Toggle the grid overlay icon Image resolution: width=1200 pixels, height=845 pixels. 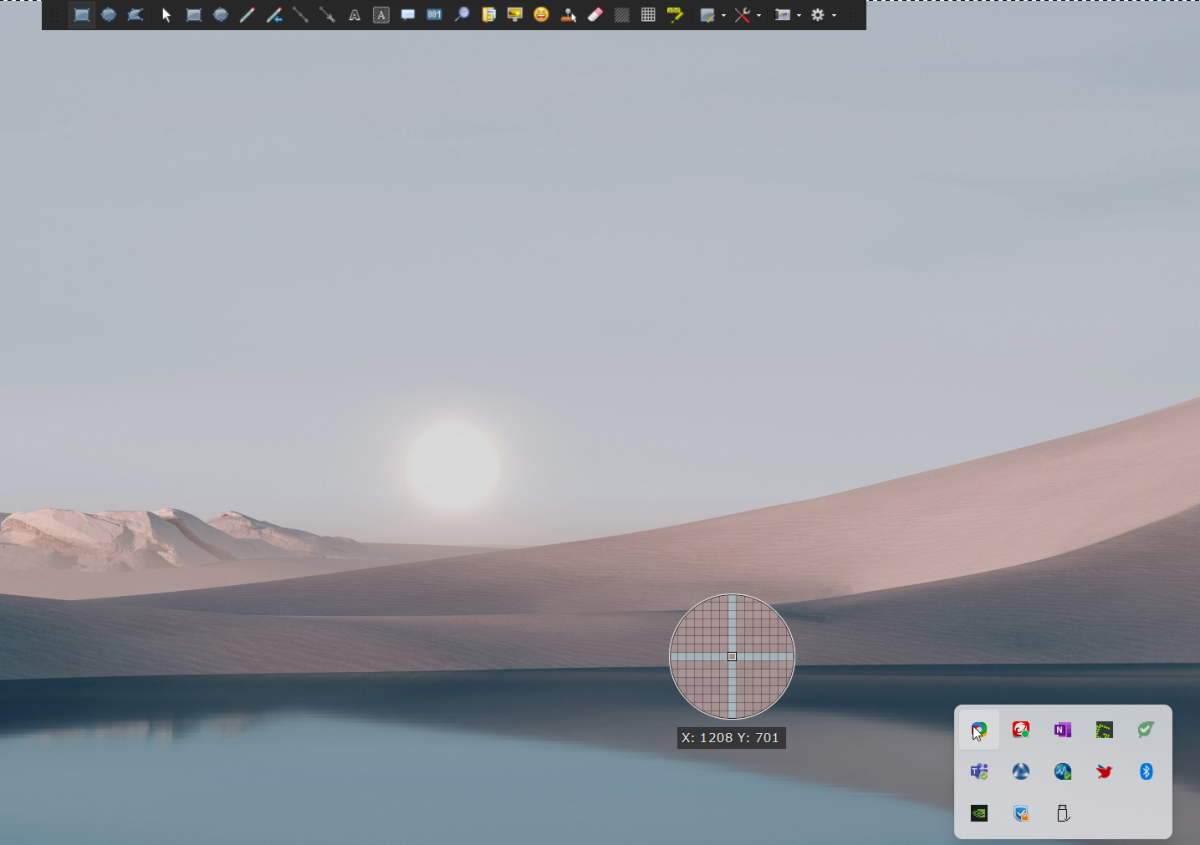648,15
